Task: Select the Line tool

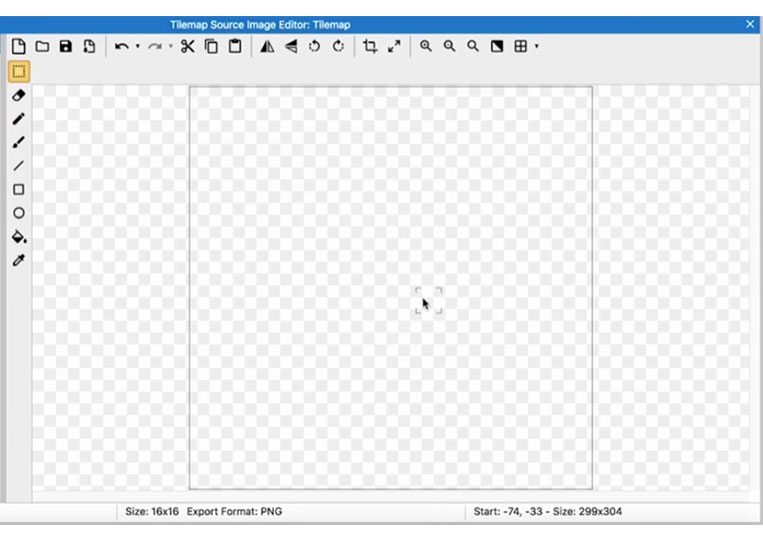Action: click(18, 166)
